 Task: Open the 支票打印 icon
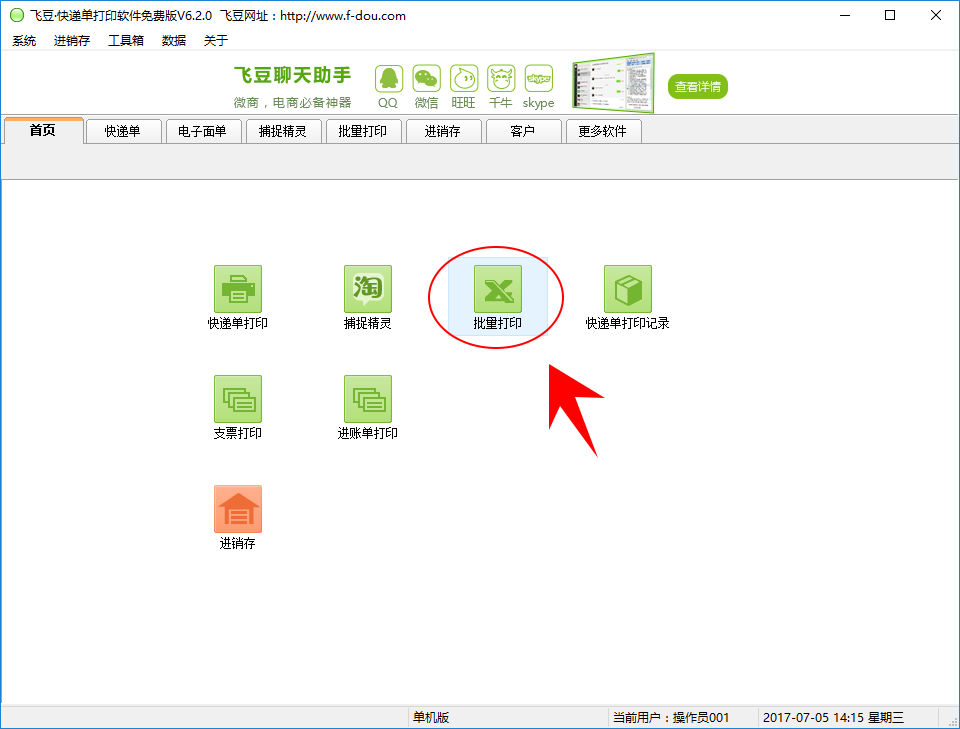[x=238, y=399]
